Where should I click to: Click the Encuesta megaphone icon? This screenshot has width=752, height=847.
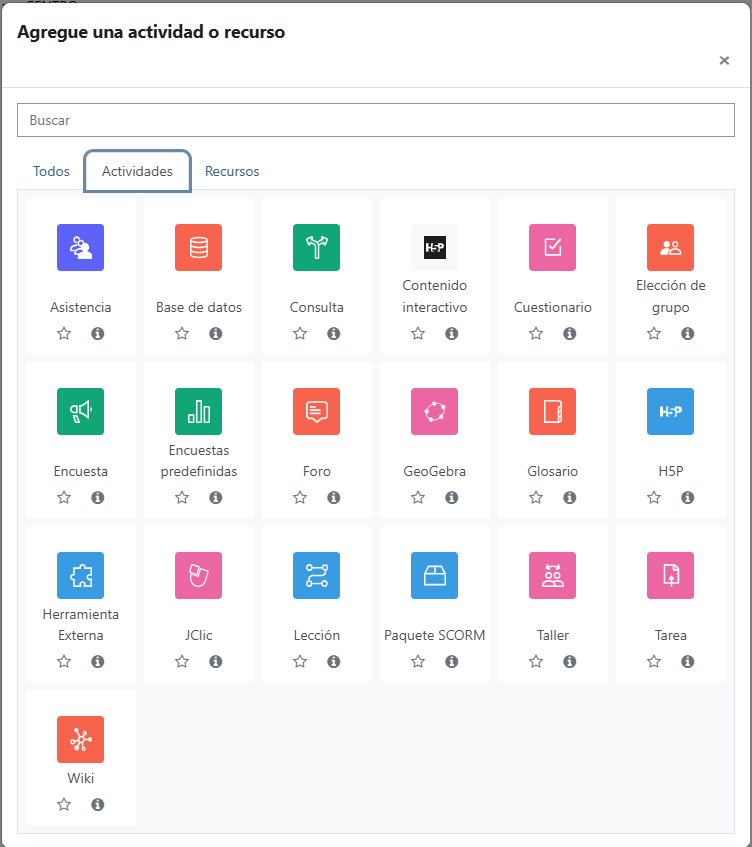[80, 412]
